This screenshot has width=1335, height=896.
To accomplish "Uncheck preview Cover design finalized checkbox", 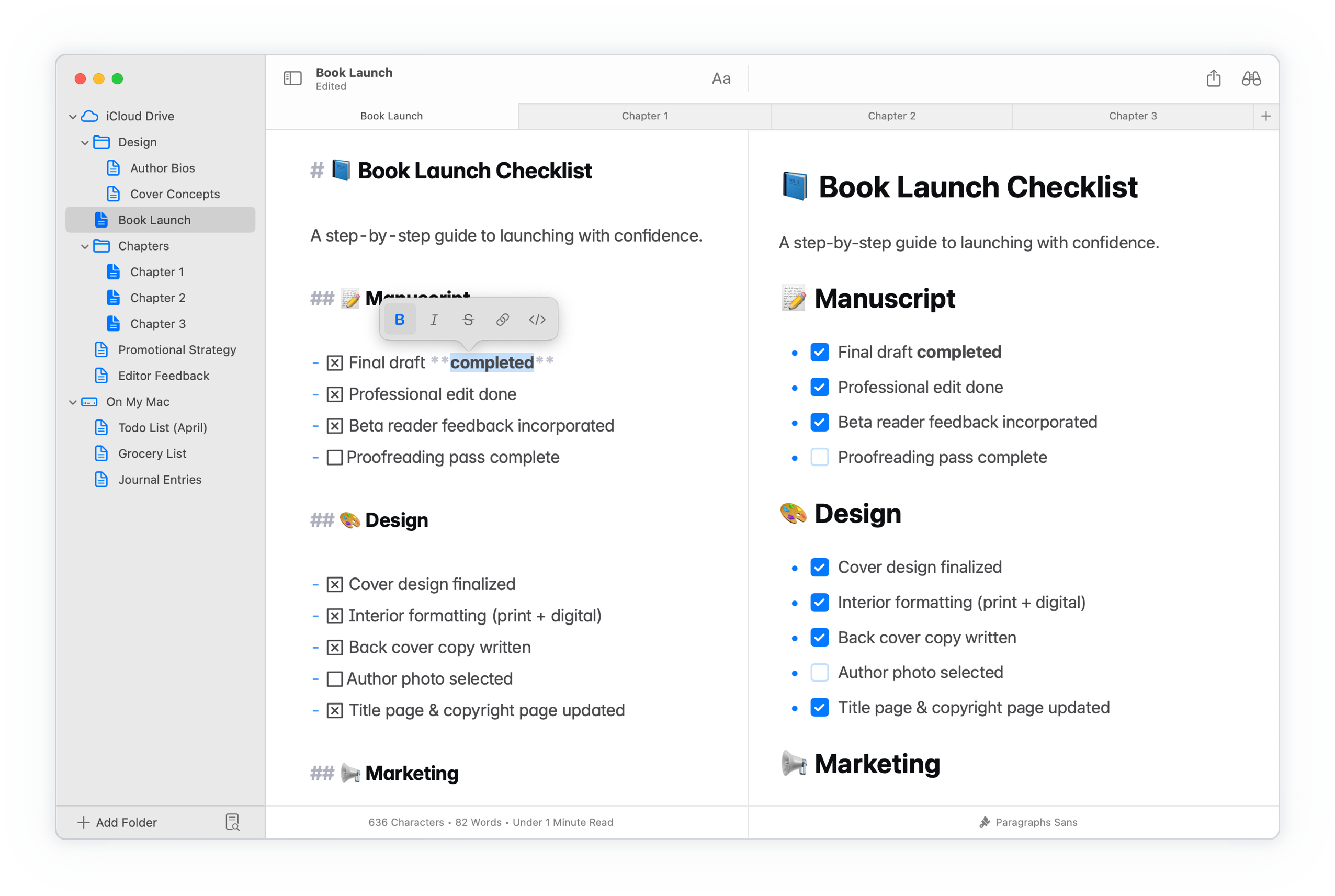I will click(820, 567).
